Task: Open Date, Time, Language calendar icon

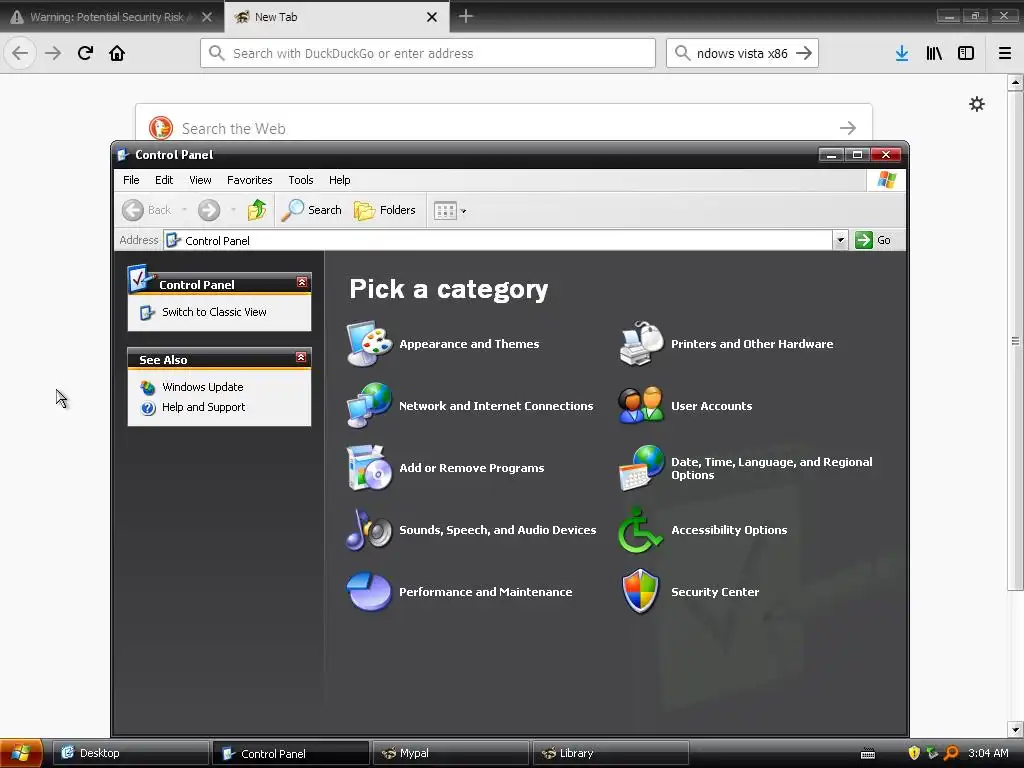Action: (641, 468)
